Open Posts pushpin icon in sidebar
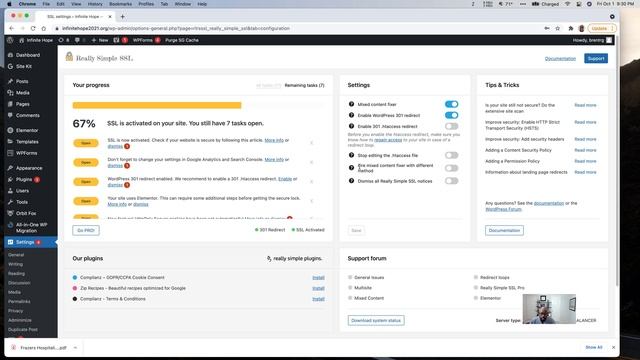640x360 pixels. pyautogui.click(x=11, y=81)
